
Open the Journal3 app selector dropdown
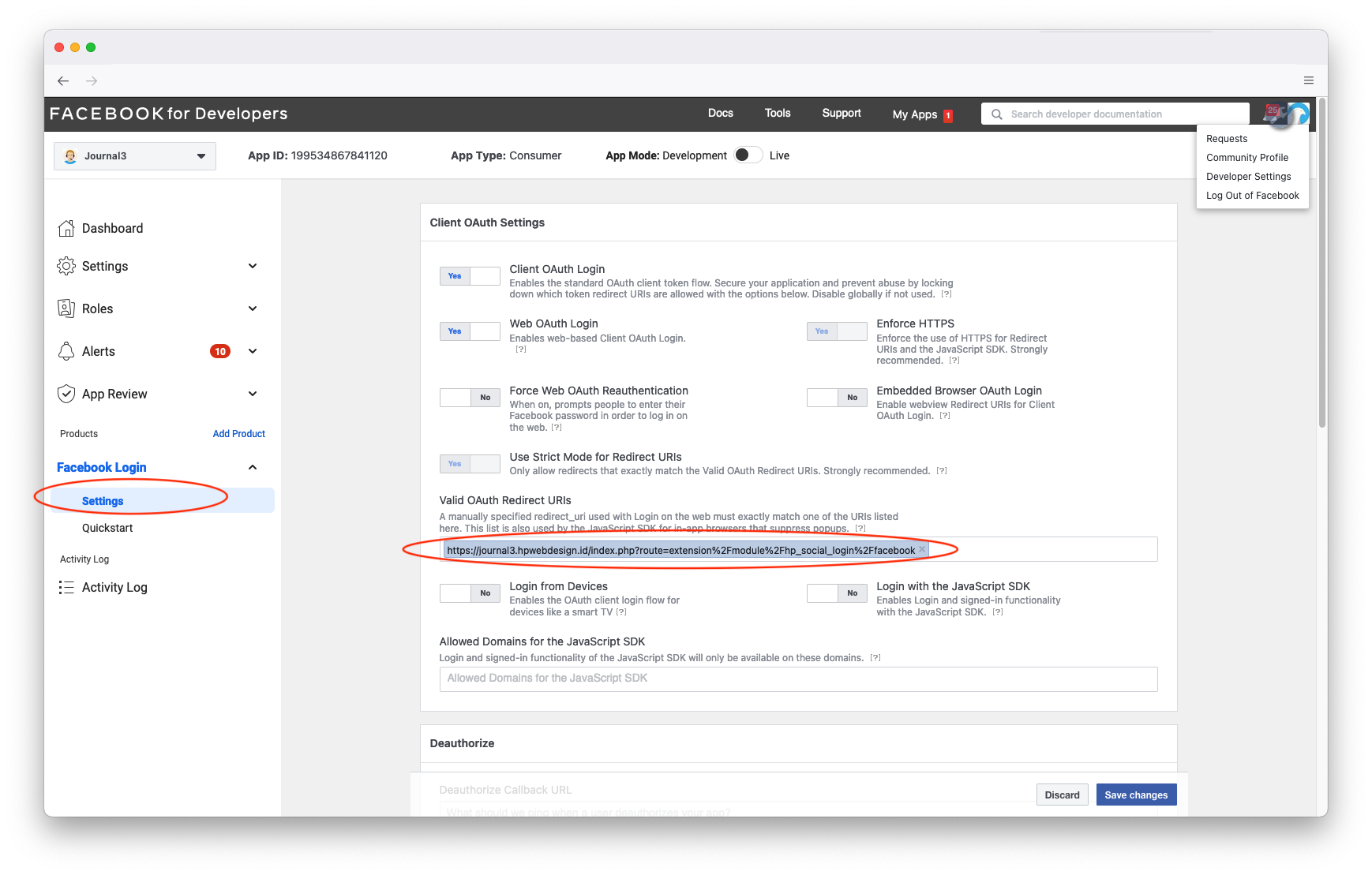(135, 156)
